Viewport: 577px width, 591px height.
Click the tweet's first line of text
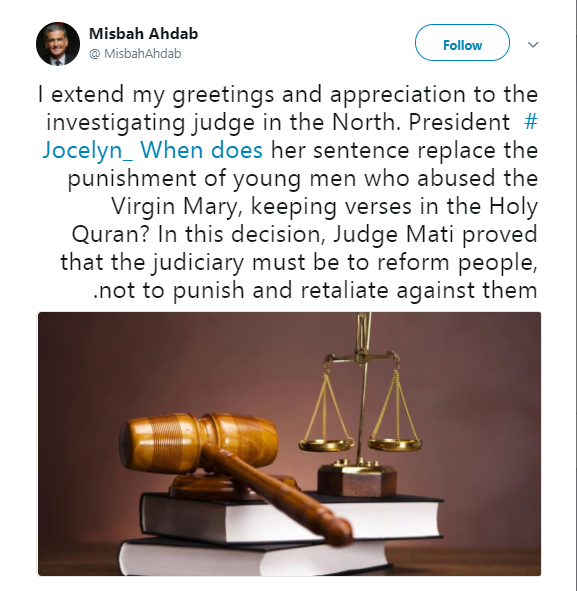click(288, 94)
